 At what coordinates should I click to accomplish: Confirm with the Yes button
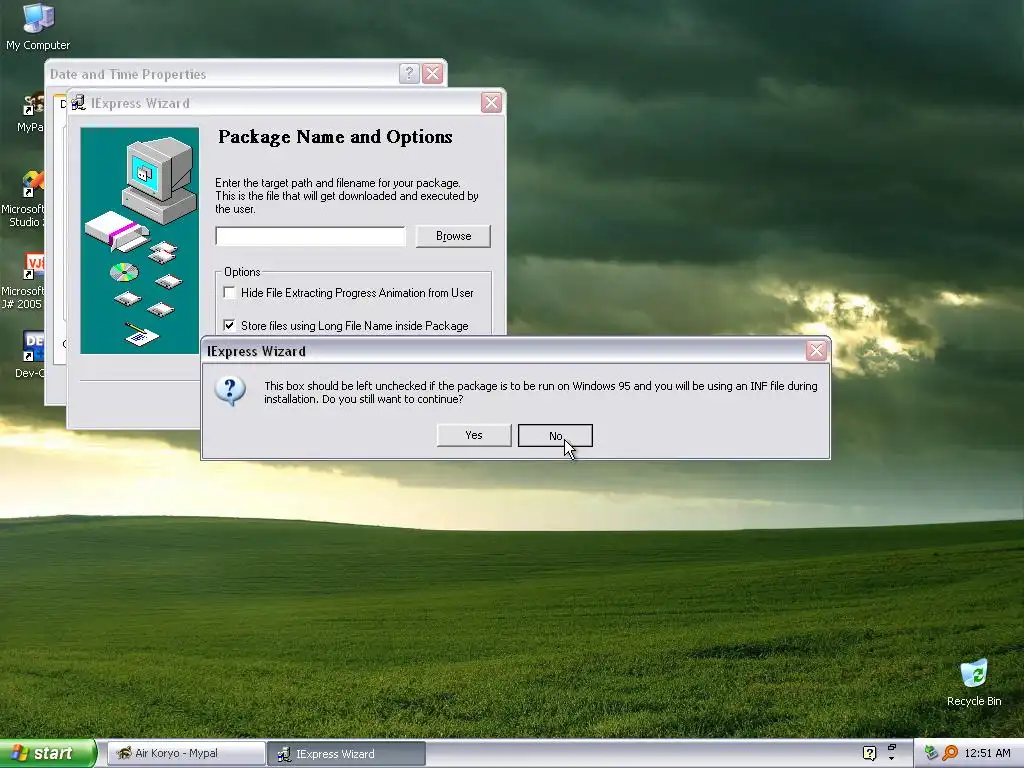473,436
